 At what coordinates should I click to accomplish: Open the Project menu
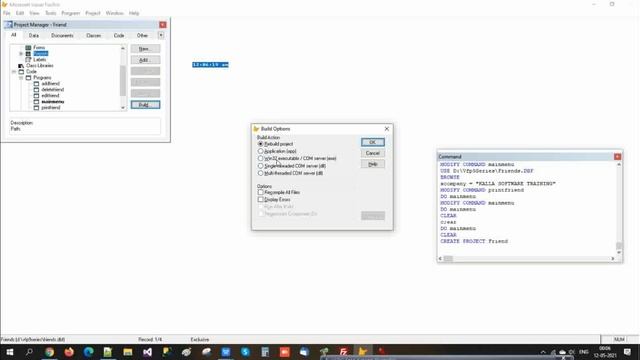(93, 13)
